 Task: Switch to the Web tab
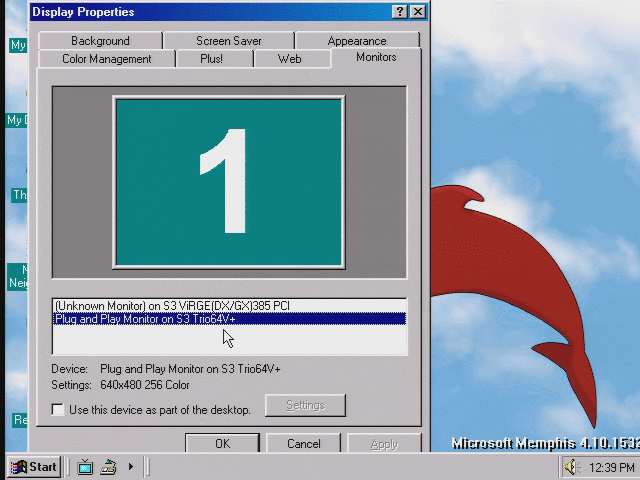pyautogui.click(x=289, y=59)
